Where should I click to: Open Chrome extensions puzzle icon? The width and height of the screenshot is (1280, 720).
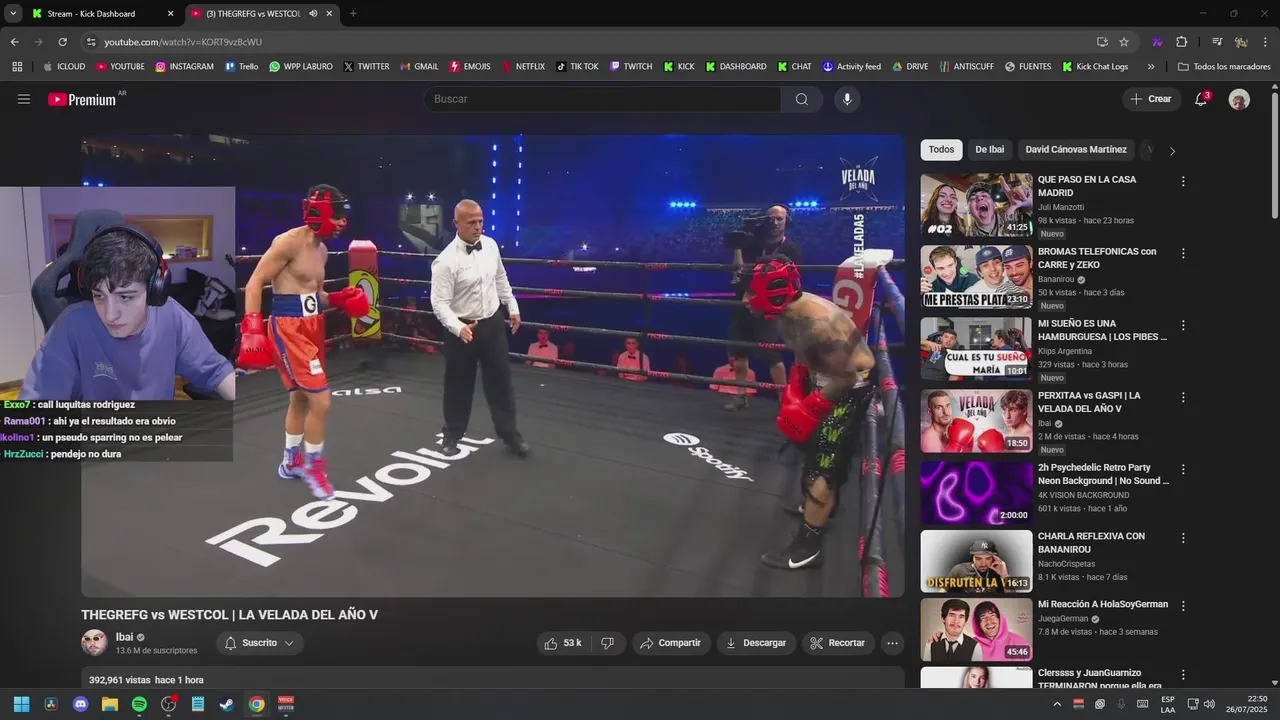[x=1182, y=42]
